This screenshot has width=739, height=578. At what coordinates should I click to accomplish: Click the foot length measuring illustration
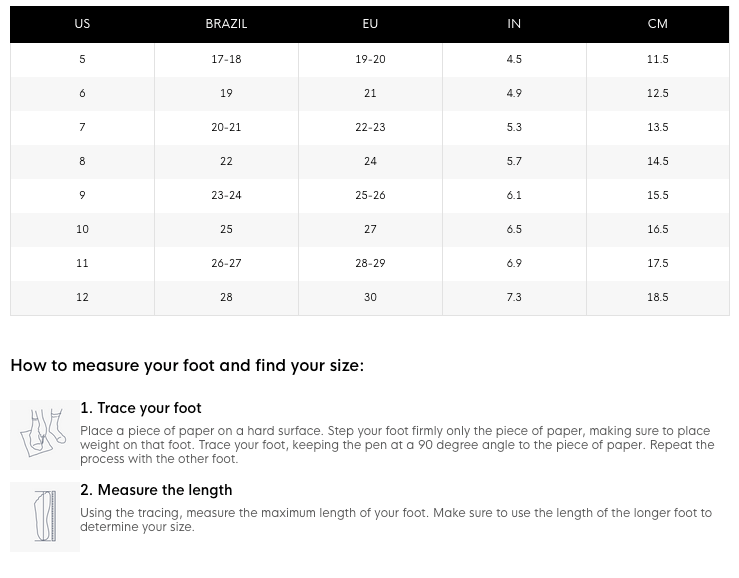tap(45, 517)
